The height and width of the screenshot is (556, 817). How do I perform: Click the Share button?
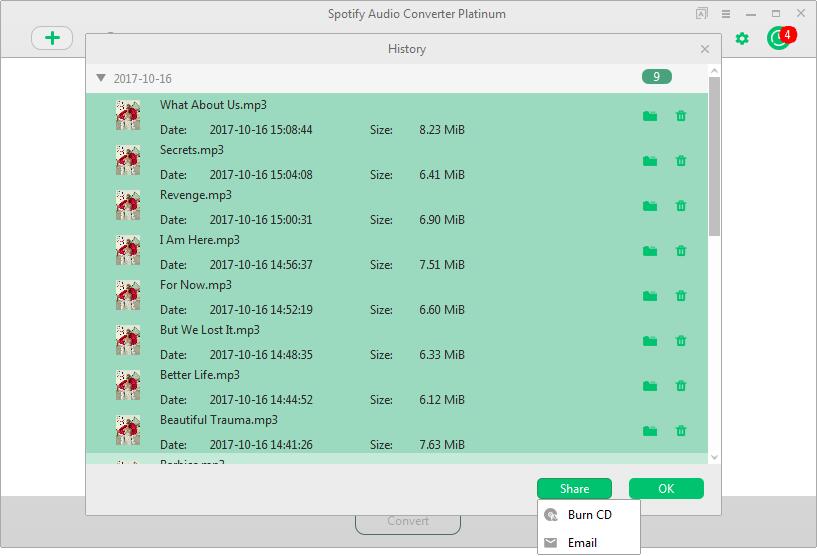pyautogui.click(x=574, y=489)
